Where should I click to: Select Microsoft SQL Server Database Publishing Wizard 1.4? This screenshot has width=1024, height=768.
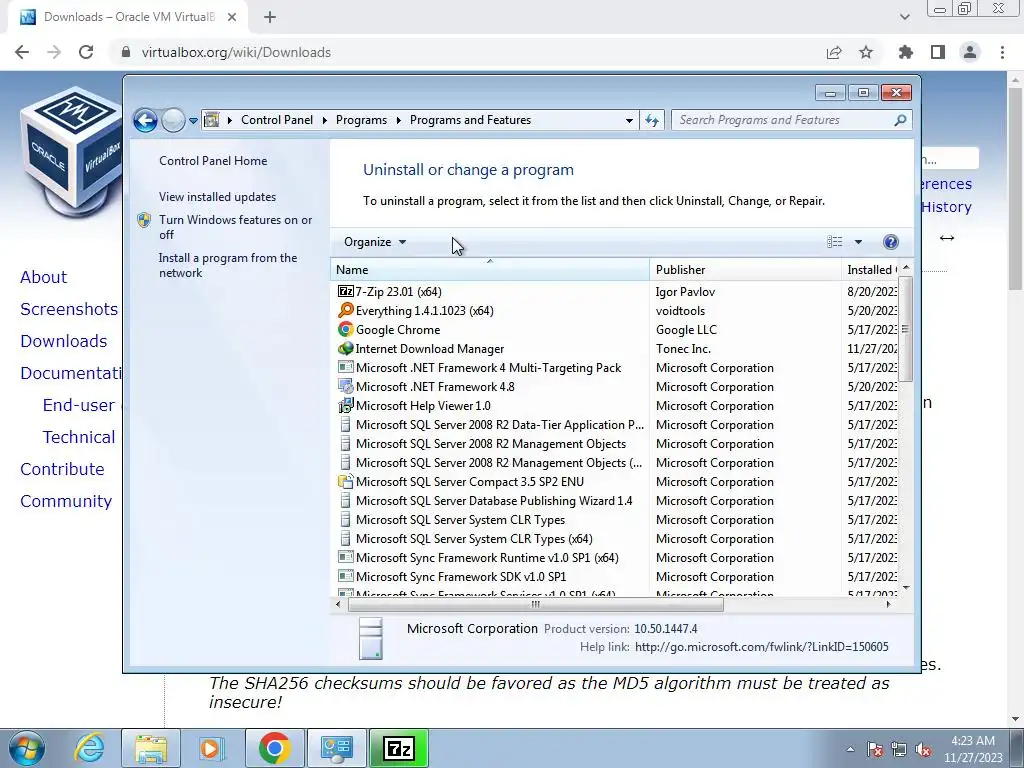[614, 501]
